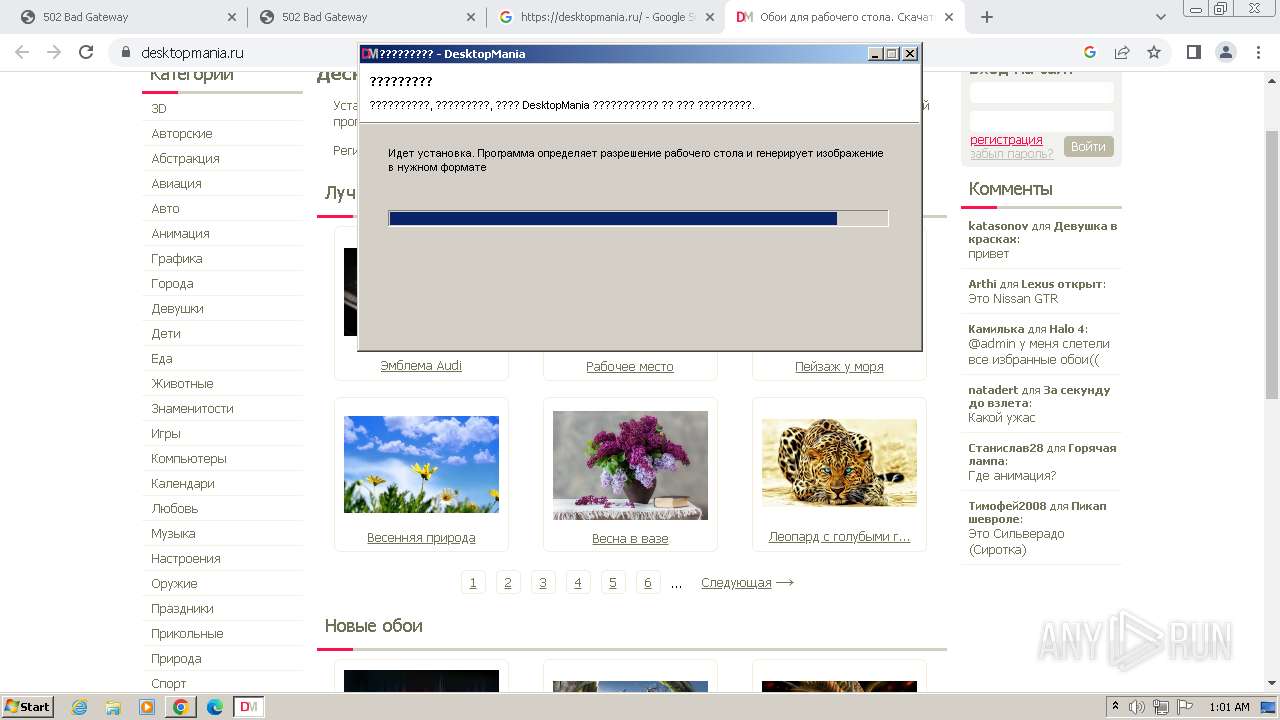
Task: Go to pagination page 6
Action: click(x=648, y=583)
